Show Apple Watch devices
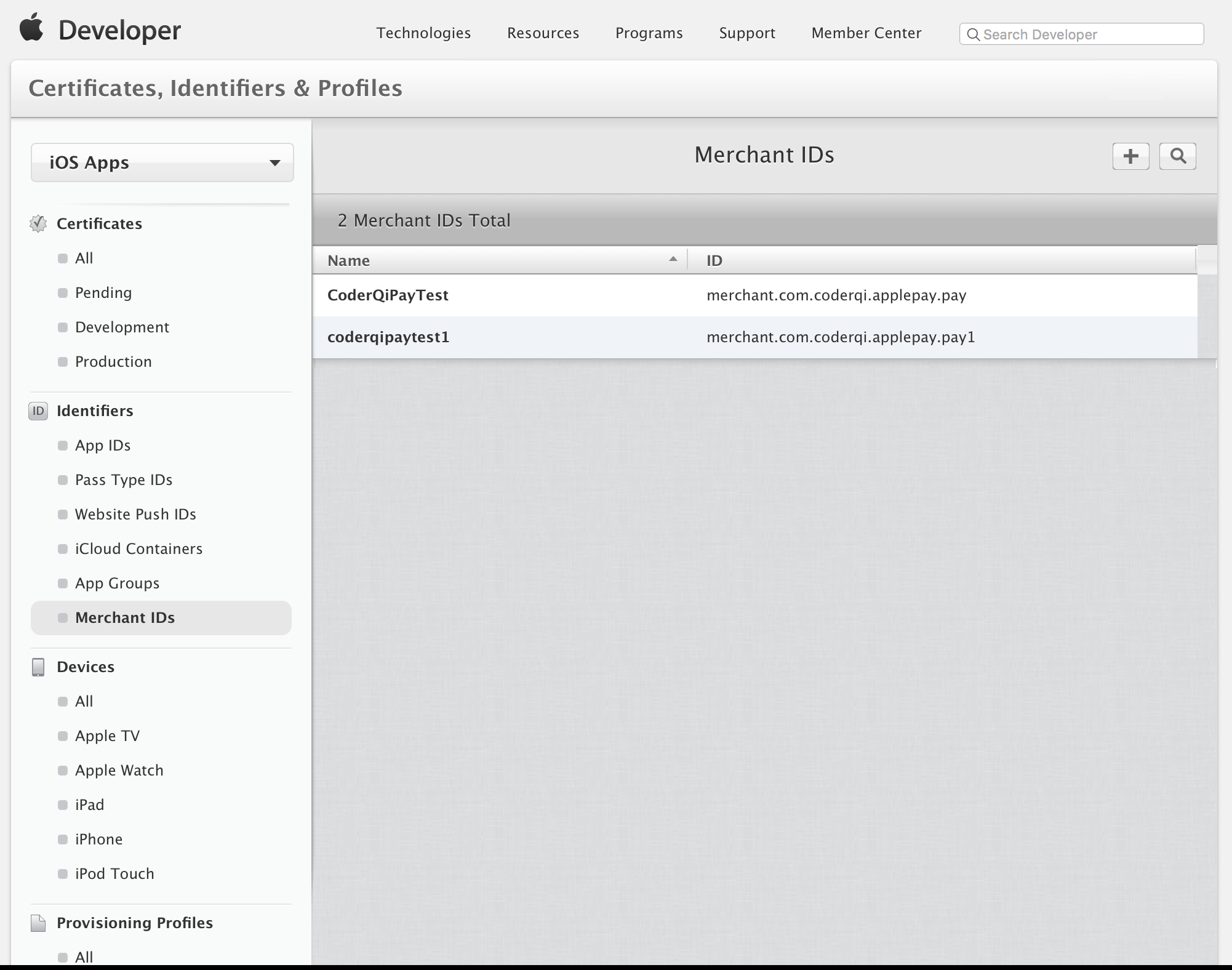Viewport: 1232px width, 970px height. coord(119,771)
